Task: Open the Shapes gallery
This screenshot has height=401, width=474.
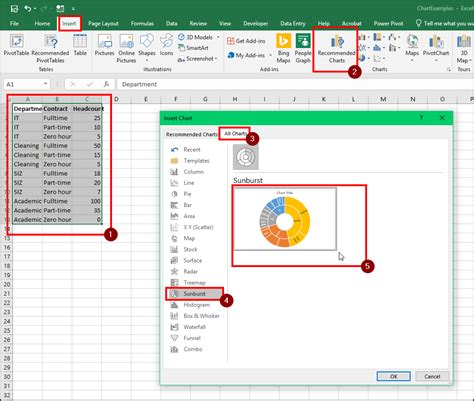Action: pos(147,47)
